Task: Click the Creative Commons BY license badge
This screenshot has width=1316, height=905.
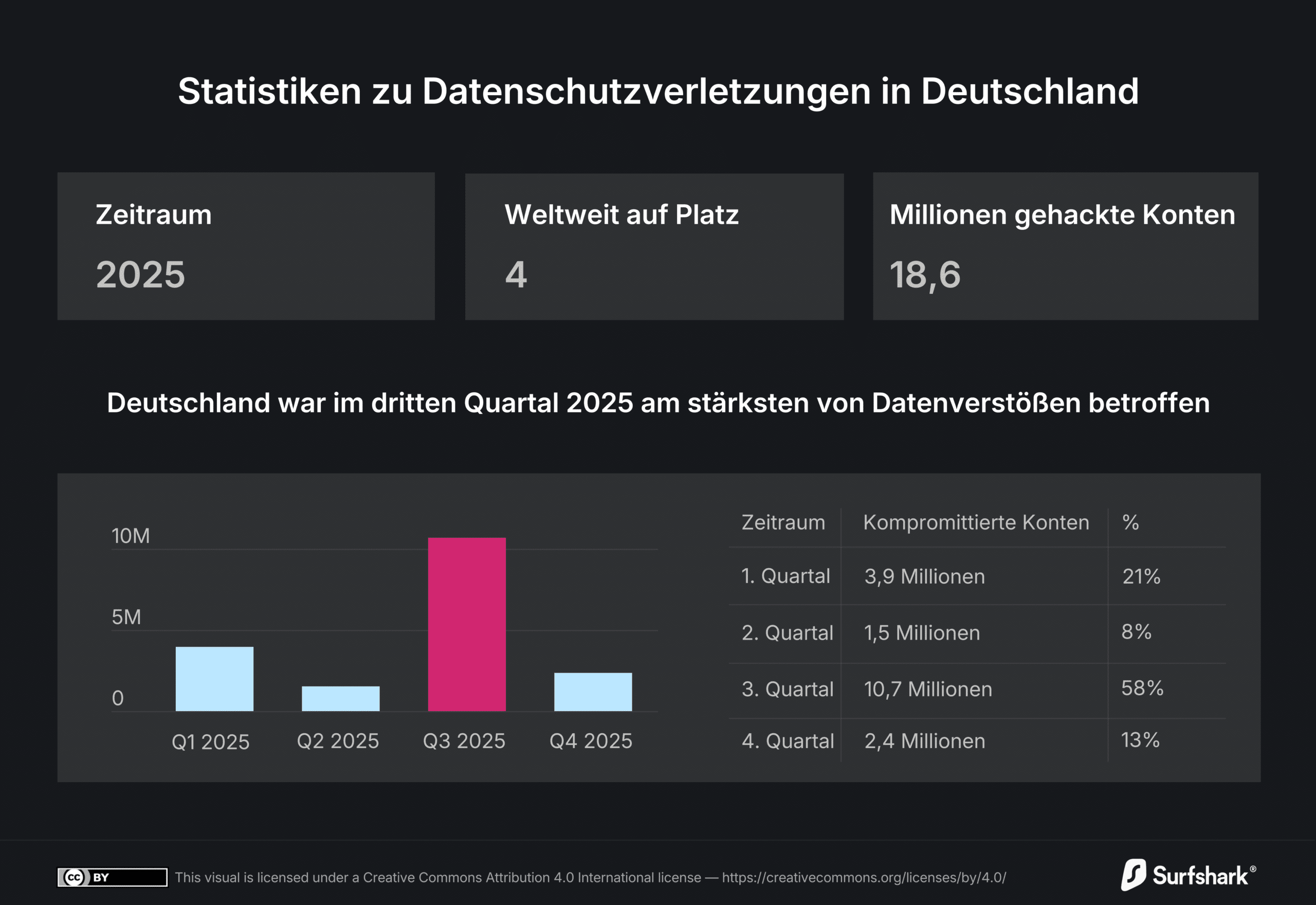Action: click(x=112, y=877)
